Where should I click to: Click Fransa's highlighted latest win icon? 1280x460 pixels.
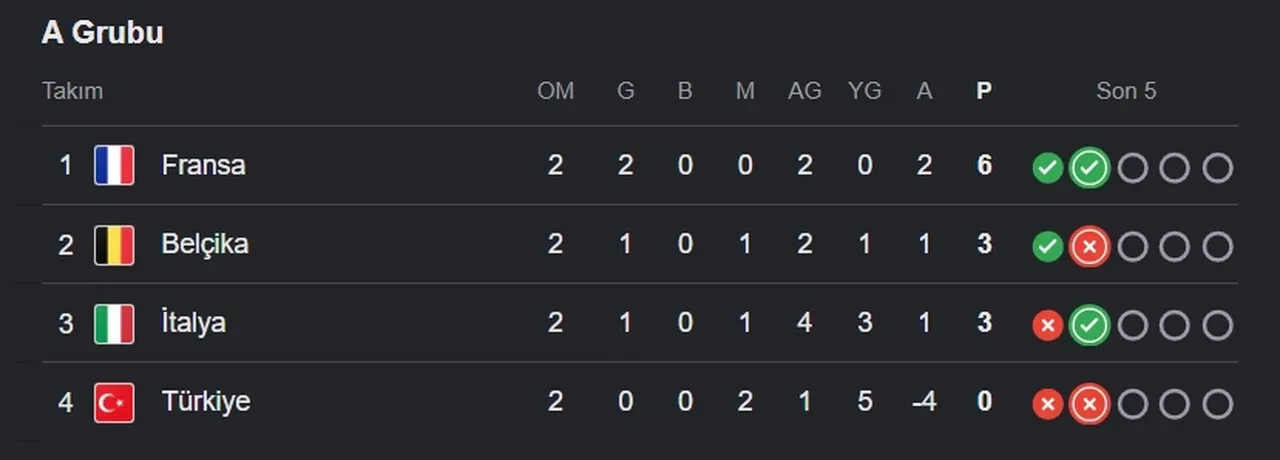click(1089, 168)
